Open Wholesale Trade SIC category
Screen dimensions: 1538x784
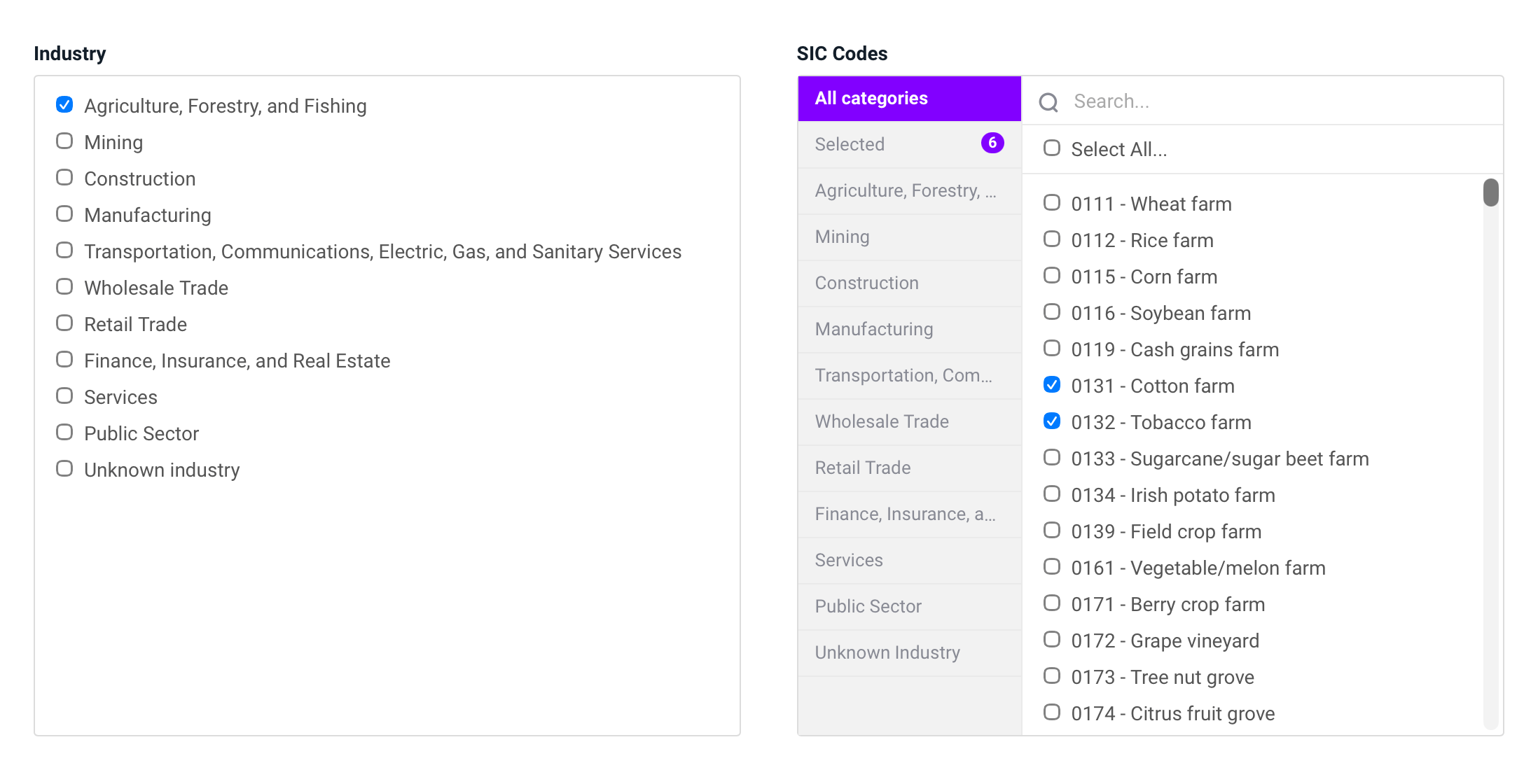click(908, 421)
